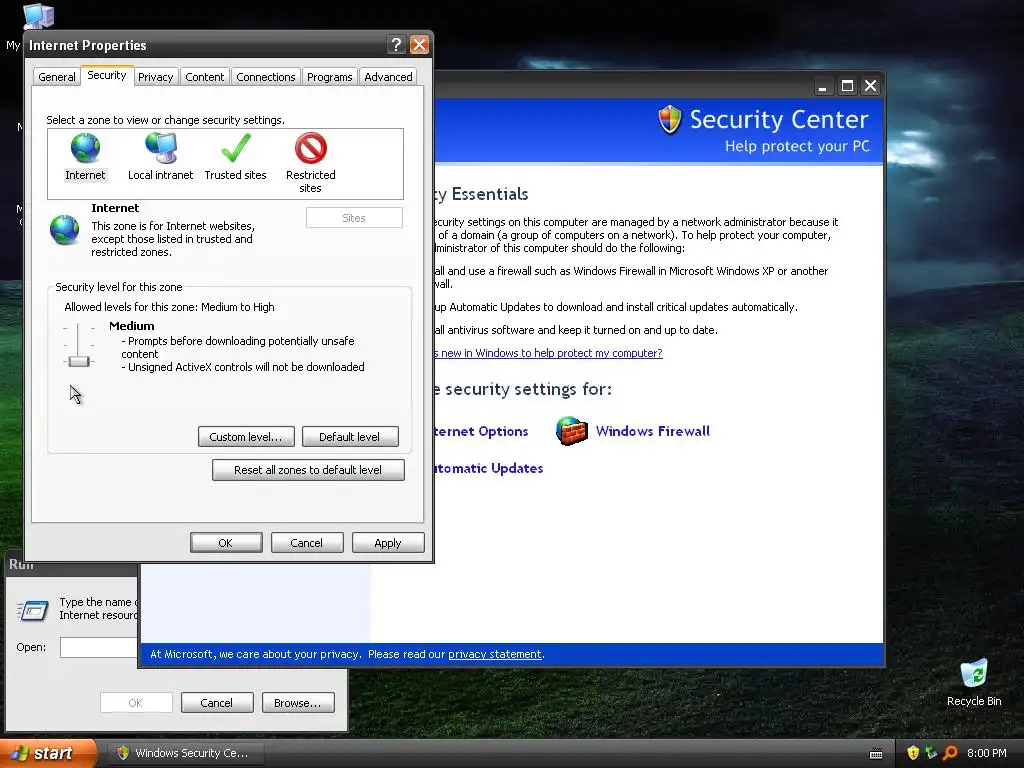
Task: Click Reset all zones to default level
Action: tap(308, 470)
